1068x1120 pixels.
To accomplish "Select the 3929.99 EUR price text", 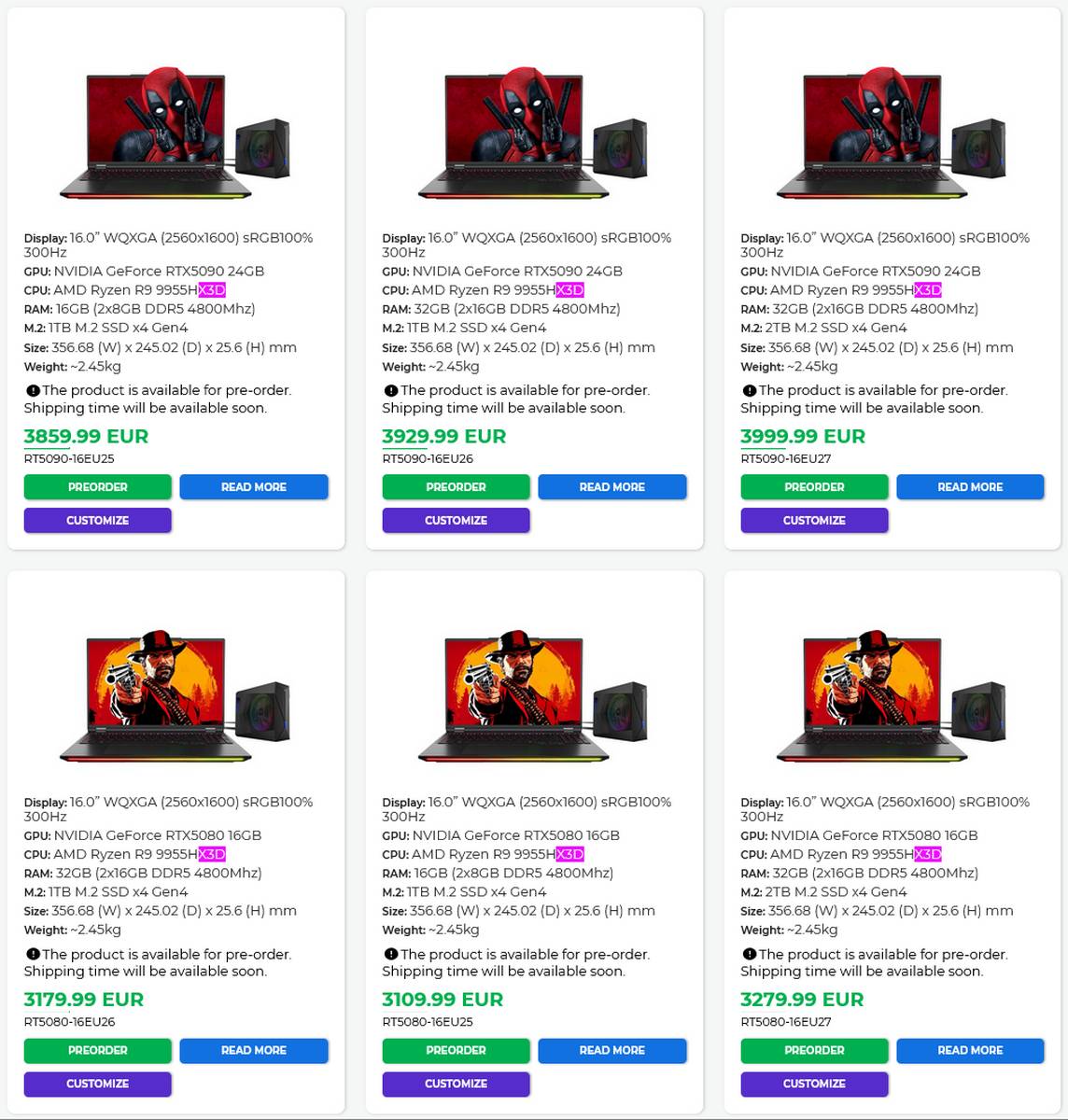I will (x=443, y=436).
